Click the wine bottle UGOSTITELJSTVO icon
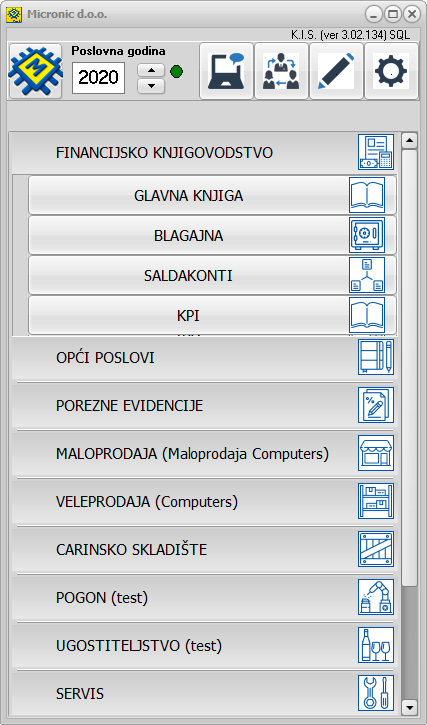 coord(376,645)
